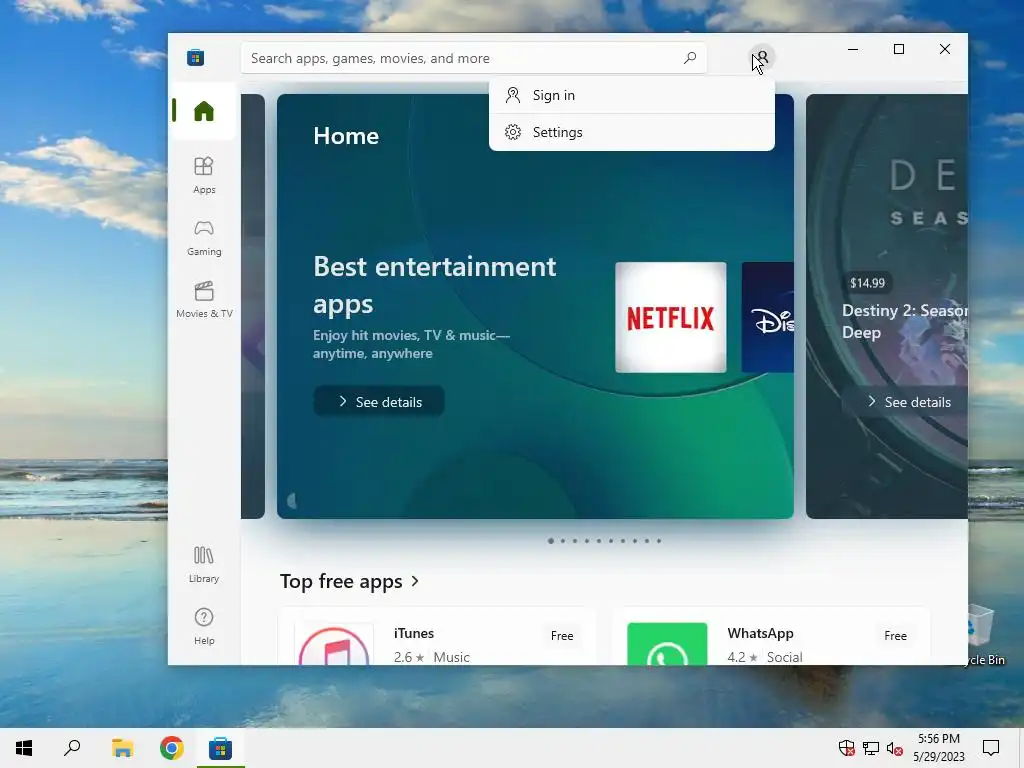Screen dimensions: 1024x768
Task: Open Settings from the profile menu
Action: (x=632, y=132)
